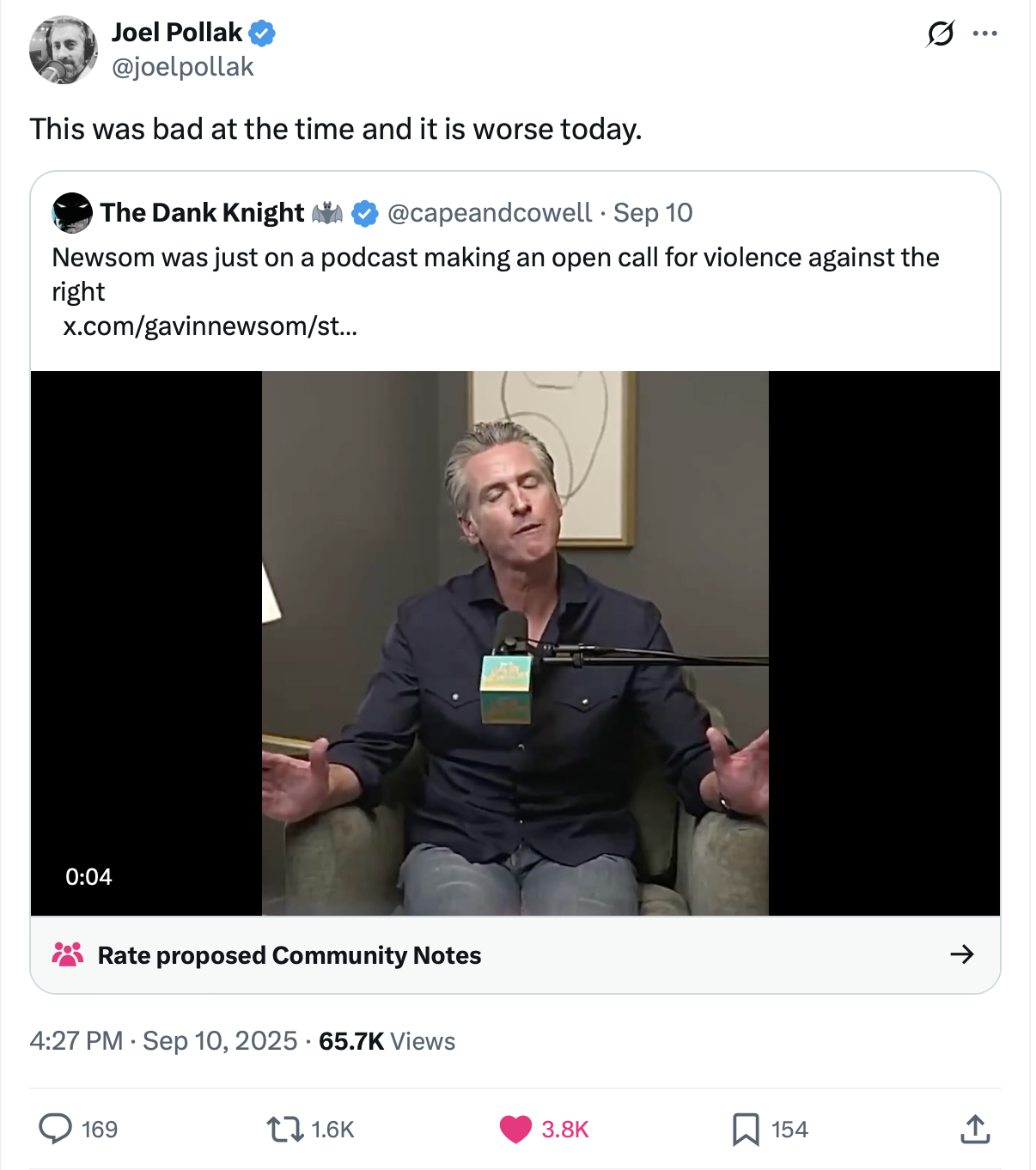The height and width of the screenshot is (1170, 1036).
Task: Click The Dank Knight's verified badge
Action: [x=365, y=213]
